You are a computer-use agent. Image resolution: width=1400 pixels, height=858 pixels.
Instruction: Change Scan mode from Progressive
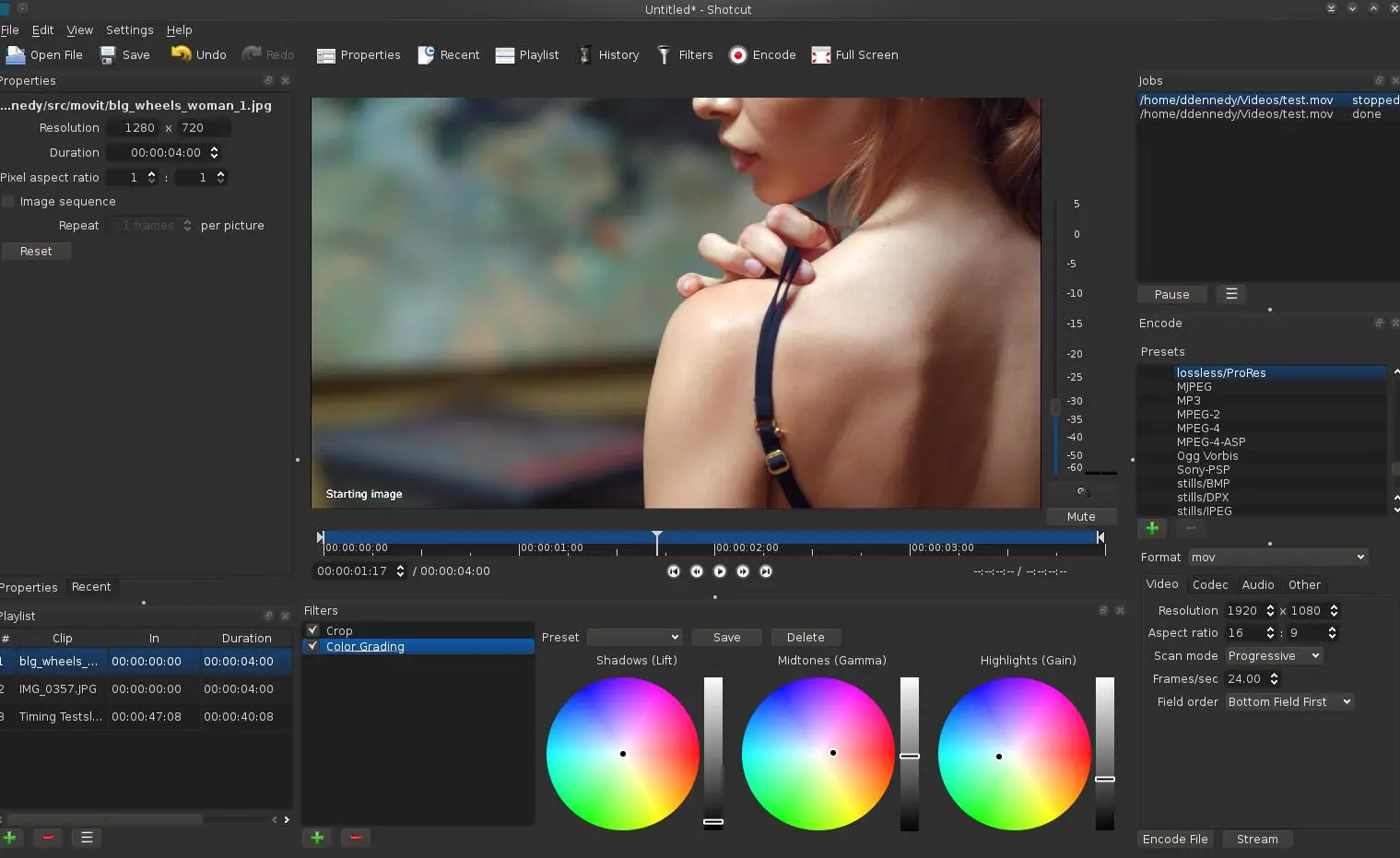tap(1273, 655)
